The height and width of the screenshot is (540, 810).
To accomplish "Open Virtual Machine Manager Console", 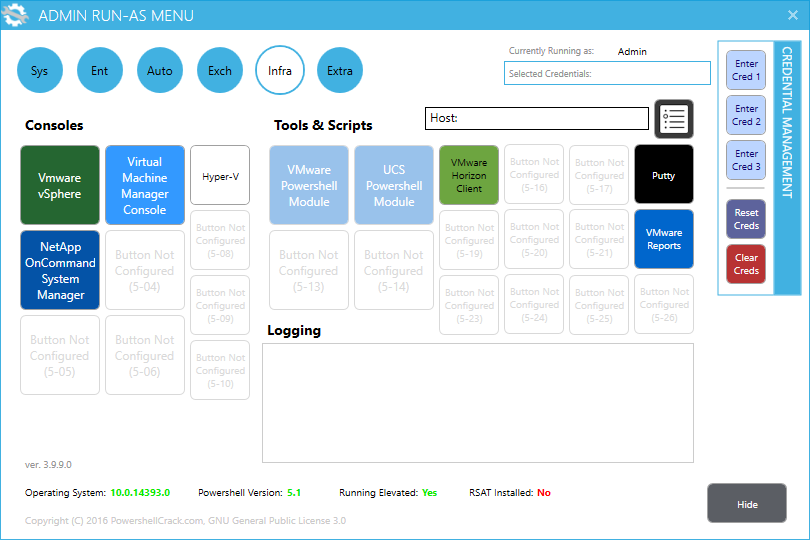I will [x=145, y=185].
